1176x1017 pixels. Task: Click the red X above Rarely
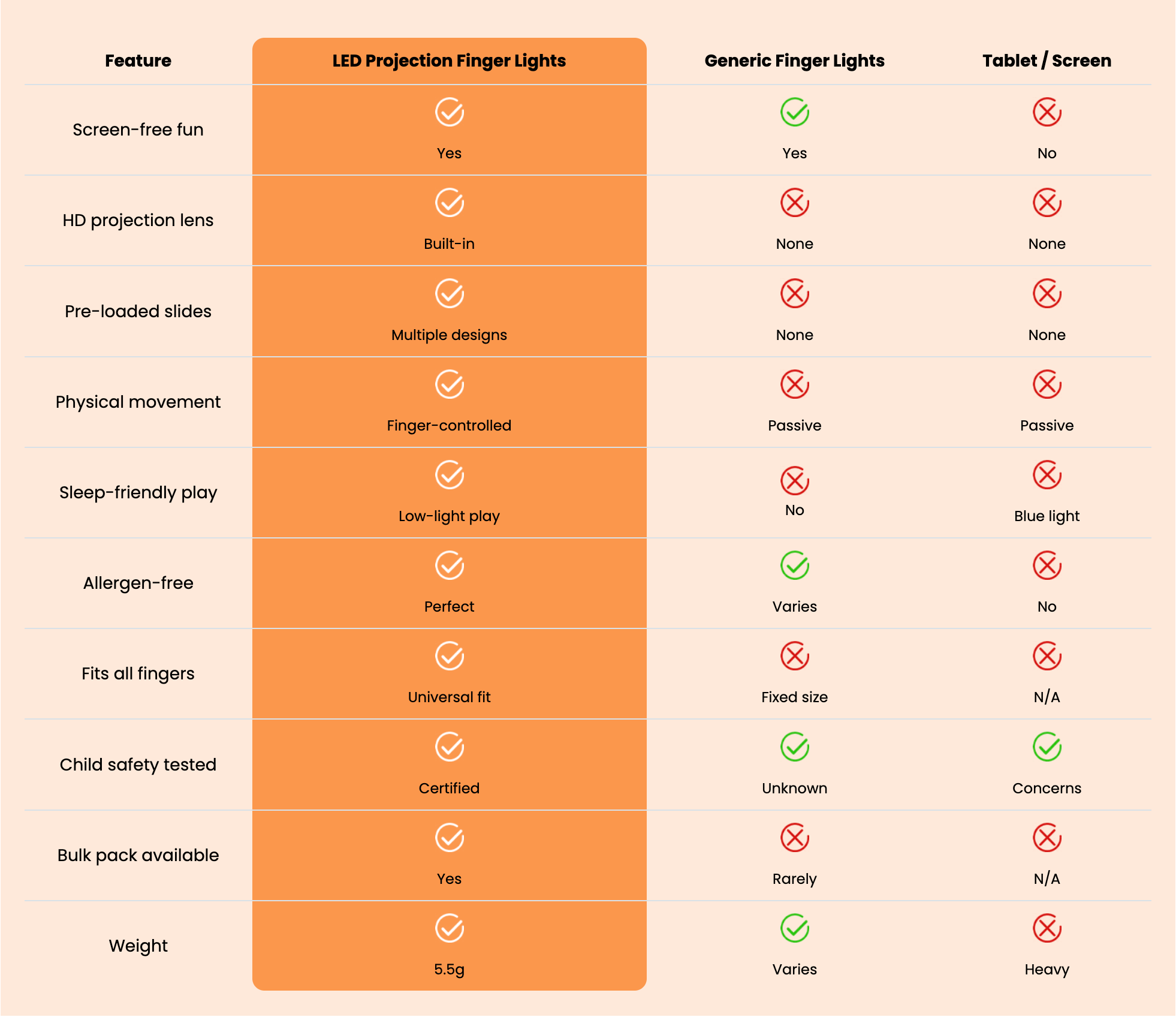(794, 838)
